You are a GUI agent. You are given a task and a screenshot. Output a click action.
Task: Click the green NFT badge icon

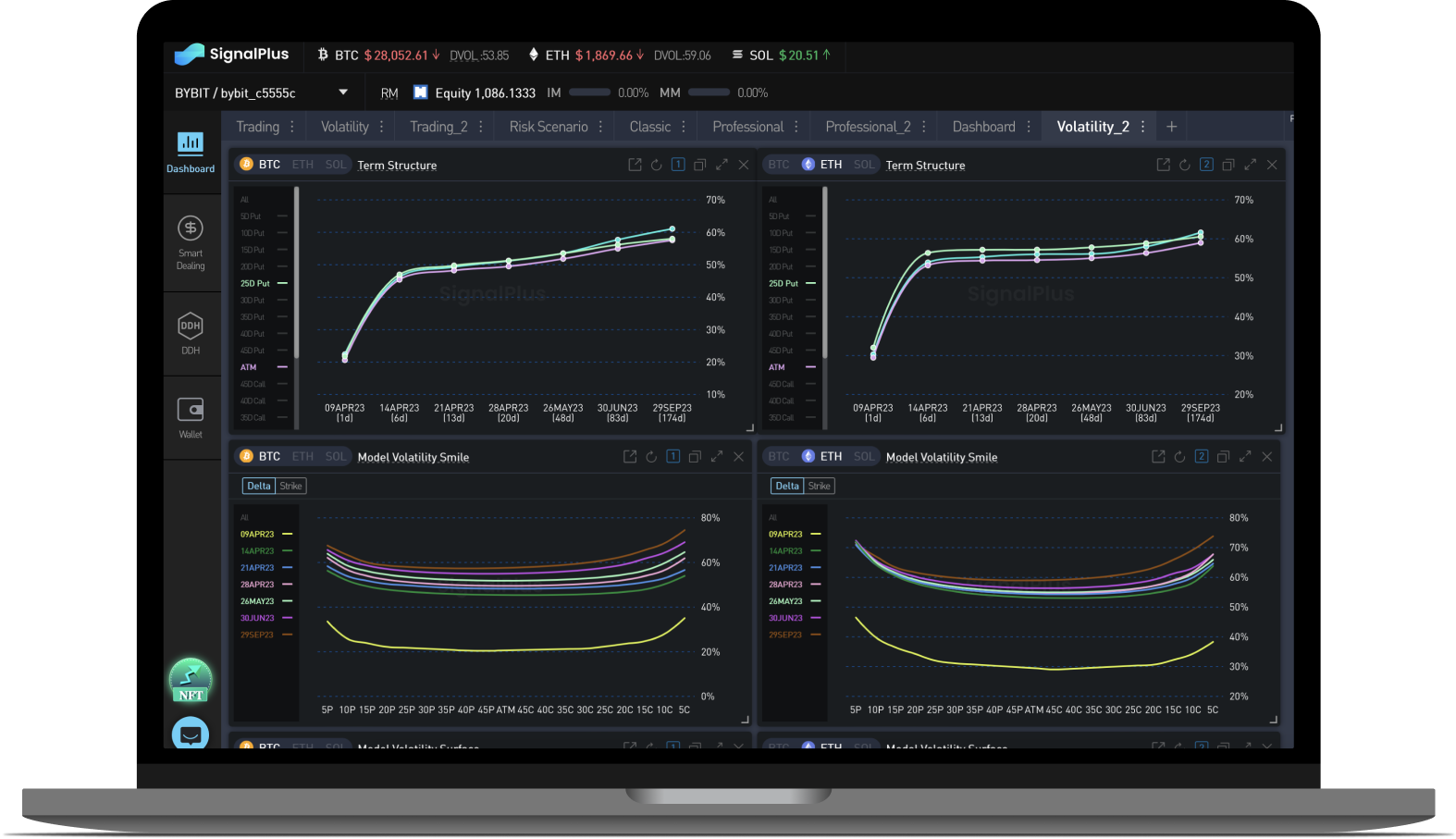click(191, 682)
